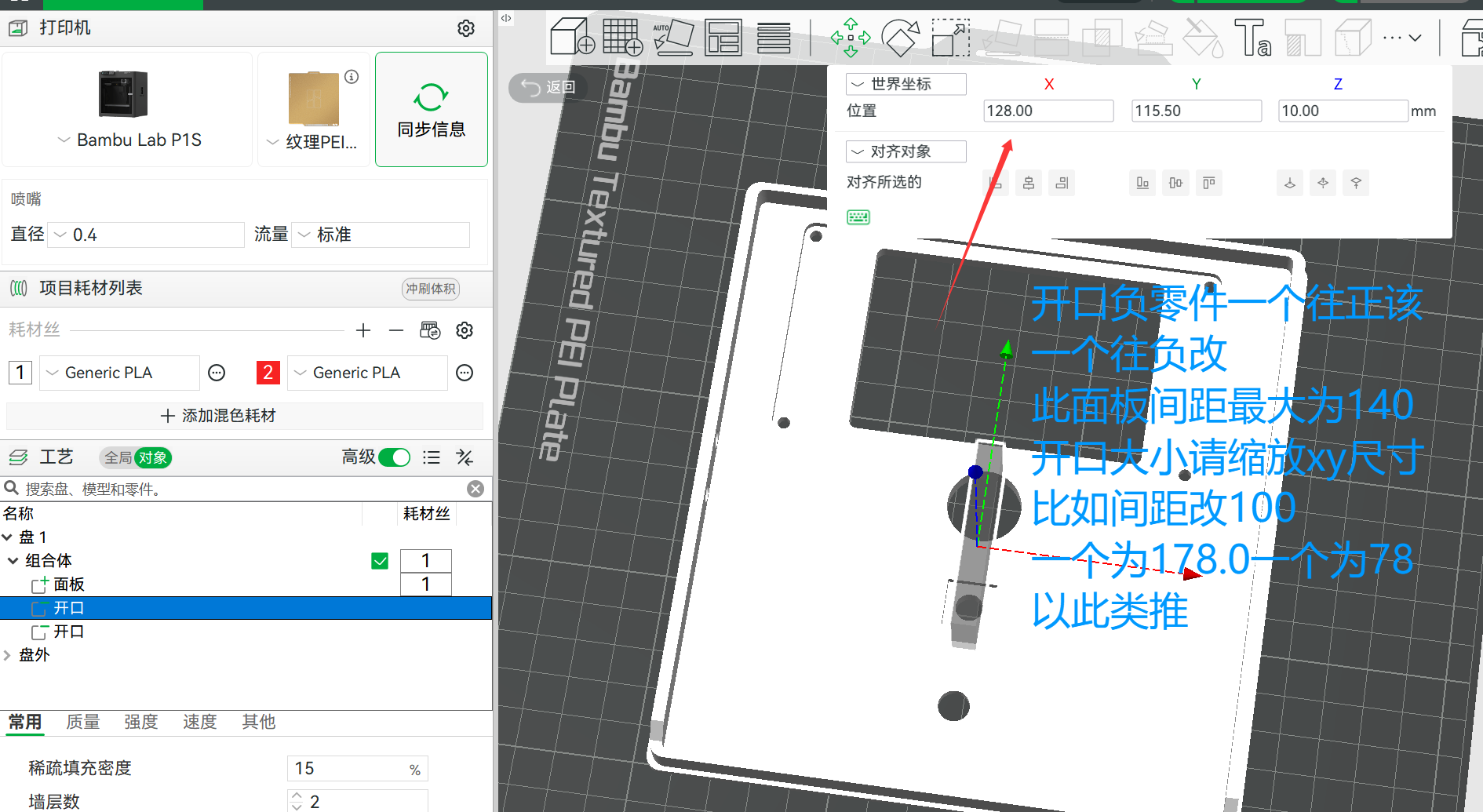This screenshot has height=812, width=1483.
Task: Switch to the 其他 tab
Action: [x=259, y=722]
